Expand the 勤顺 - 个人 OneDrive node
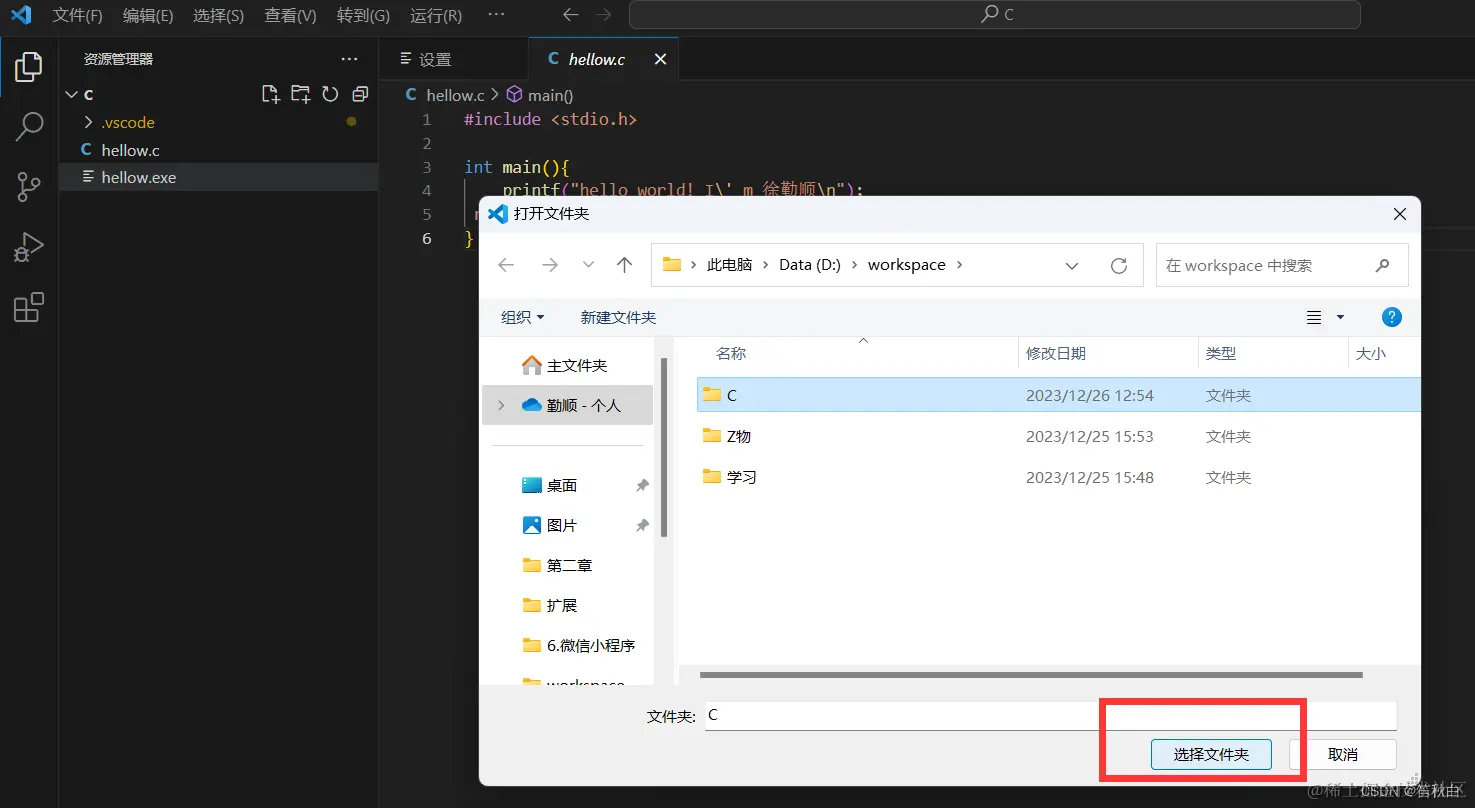Viewport: 1475px width, 808px height. [x=501, y=405]
